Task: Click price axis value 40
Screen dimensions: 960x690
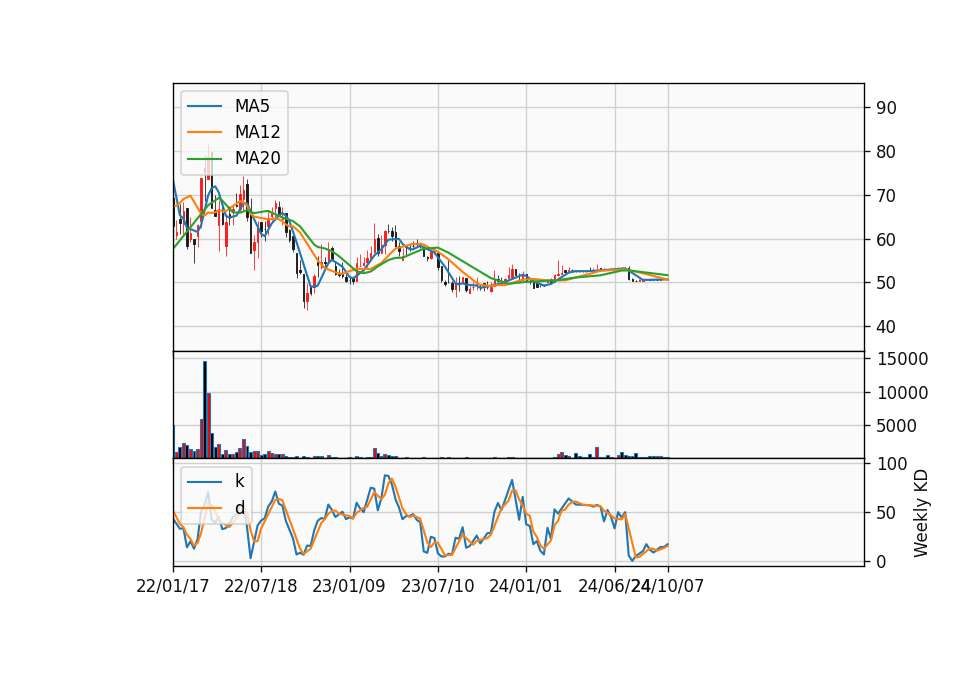Action: coord(887,327)
